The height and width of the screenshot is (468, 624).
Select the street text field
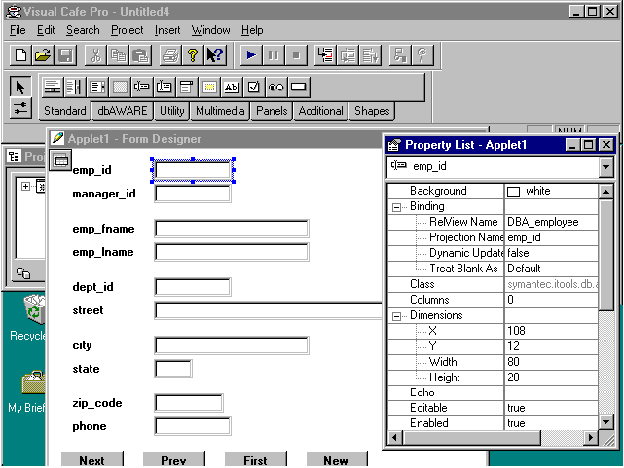coord(269,311)
